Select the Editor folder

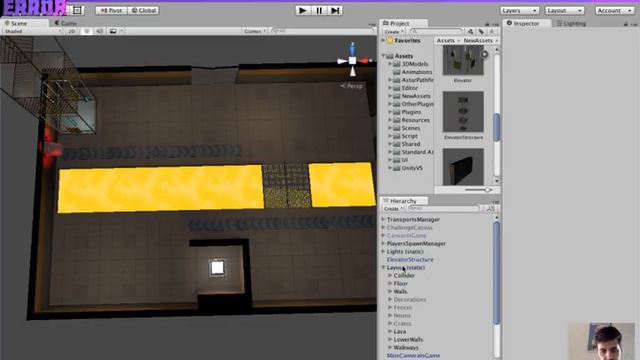click(409, 88)
